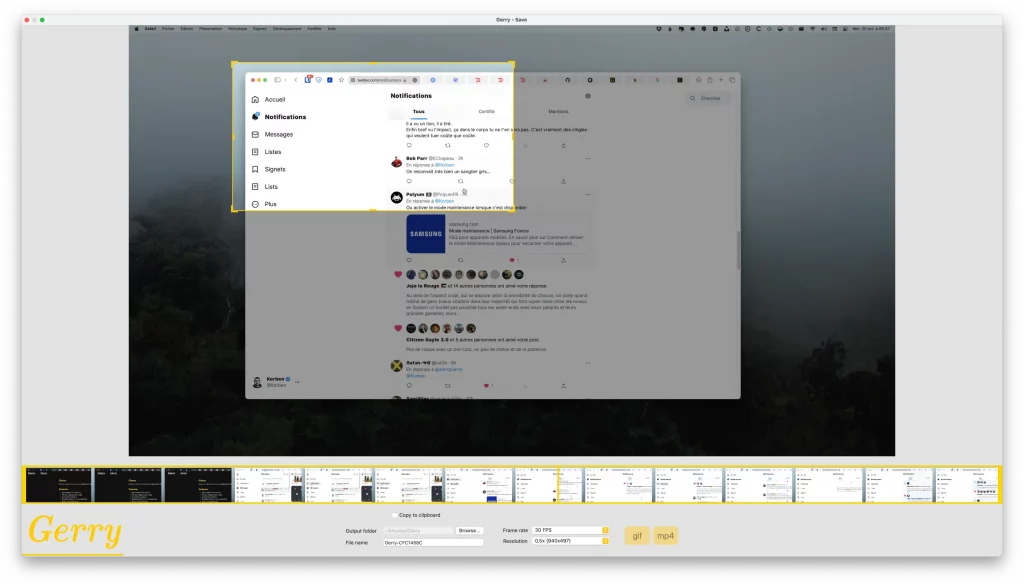Click the Output folder path field
1024x585 pixels.
pyautogui.click(x=417, y=530)
